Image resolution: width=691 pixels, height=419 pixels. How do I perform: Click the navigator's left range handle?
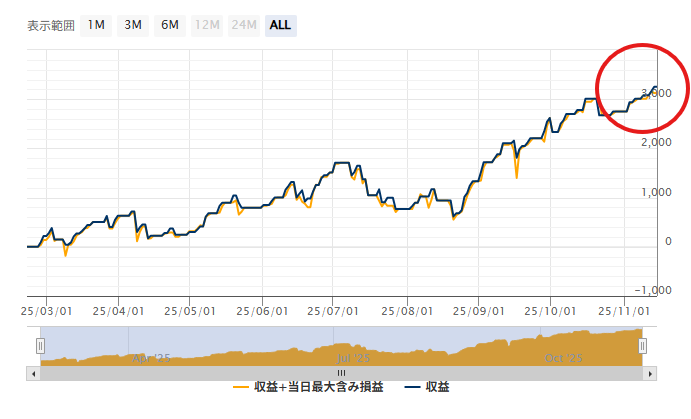40,346
